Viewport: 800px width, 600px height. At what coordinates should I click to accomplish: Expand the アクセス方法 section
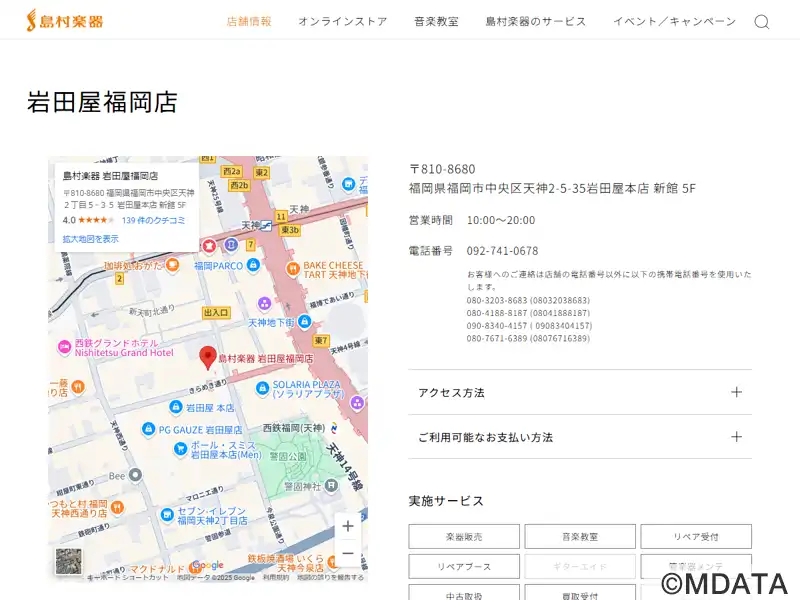point(580,392)
